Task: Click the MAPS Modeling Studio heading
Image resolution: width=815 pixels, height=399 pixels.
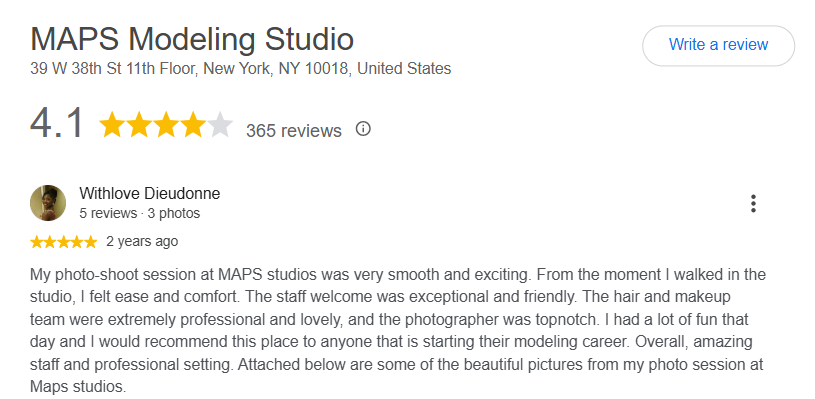Action: [192, 39]
